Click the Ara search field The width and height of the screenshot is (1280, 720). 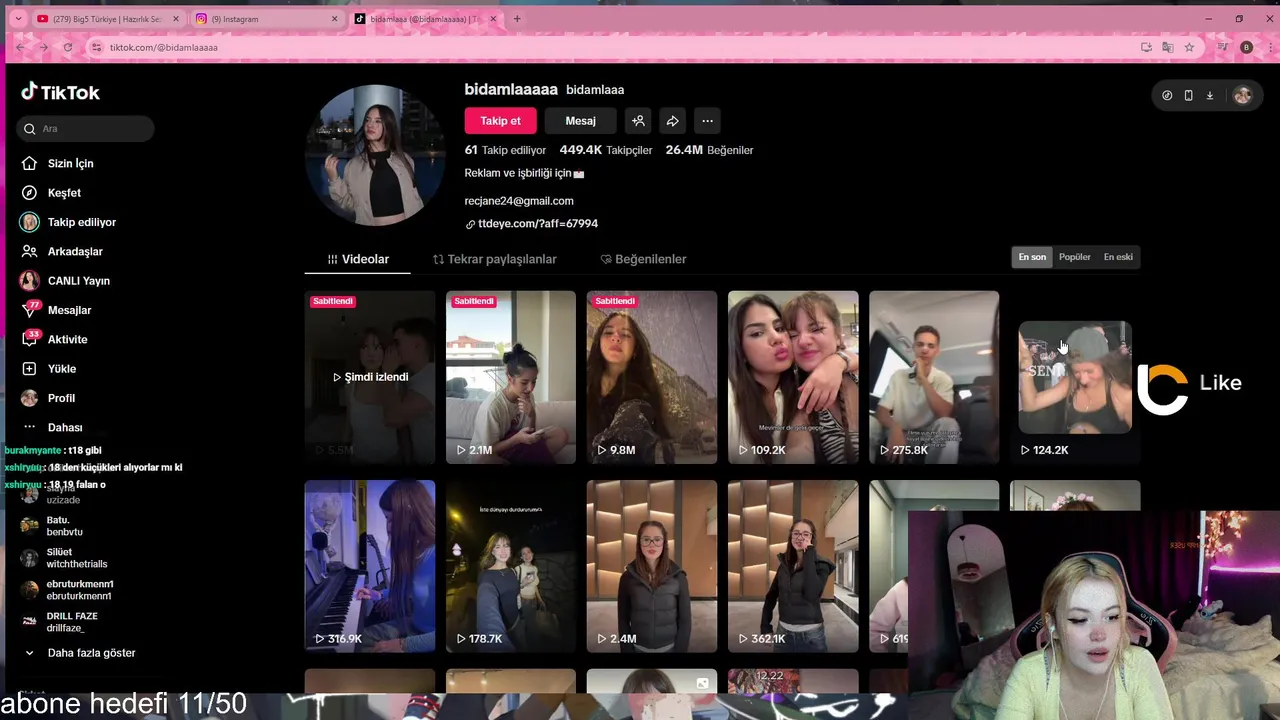(x=86, y=128)
